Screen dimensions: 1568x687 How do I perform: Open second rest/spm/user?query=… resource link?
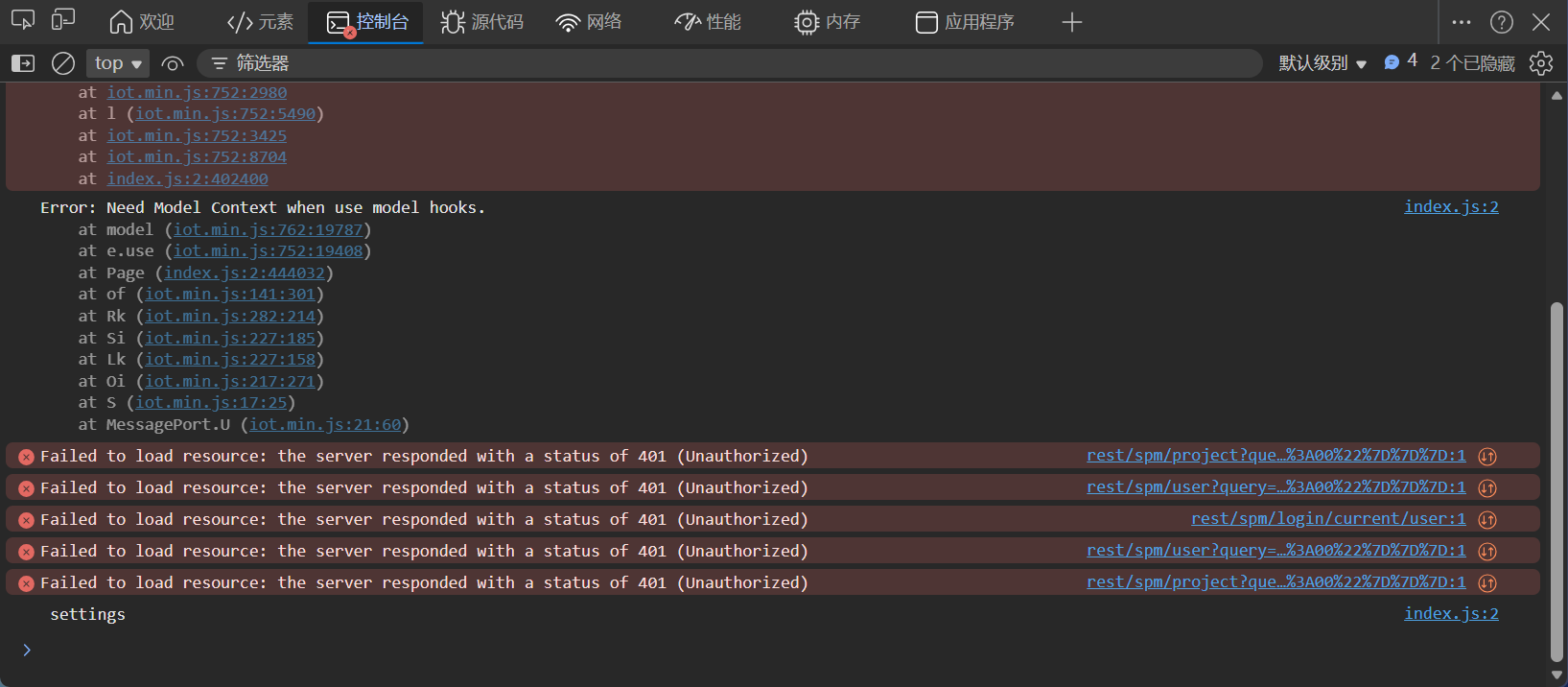click(1275, 551)
